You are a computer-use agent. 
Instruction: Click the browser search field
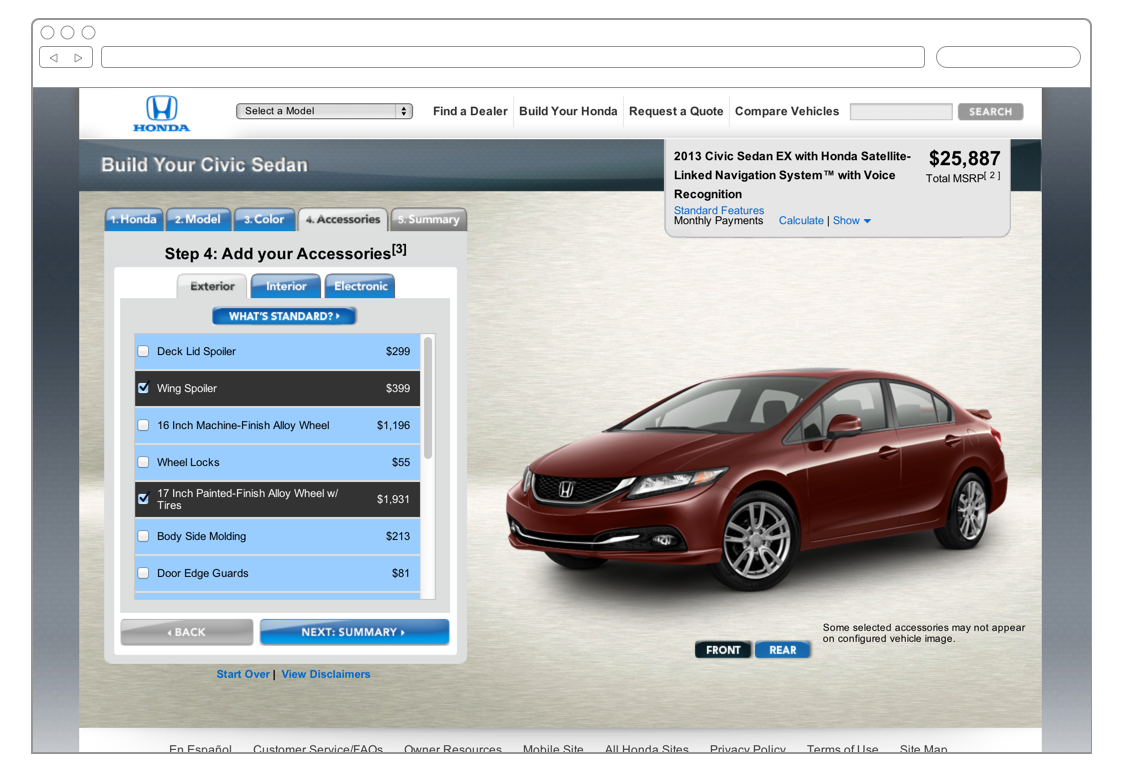pos(1008,57)
